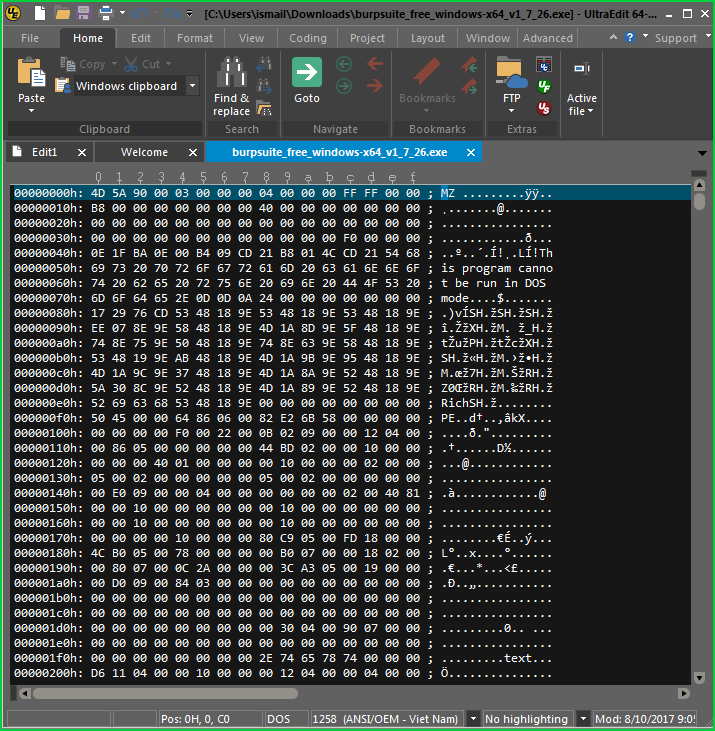This screenshot has width=715, height=731.
Task: Open the No highlighting dropdown arrow
Action: coord(583,718)
